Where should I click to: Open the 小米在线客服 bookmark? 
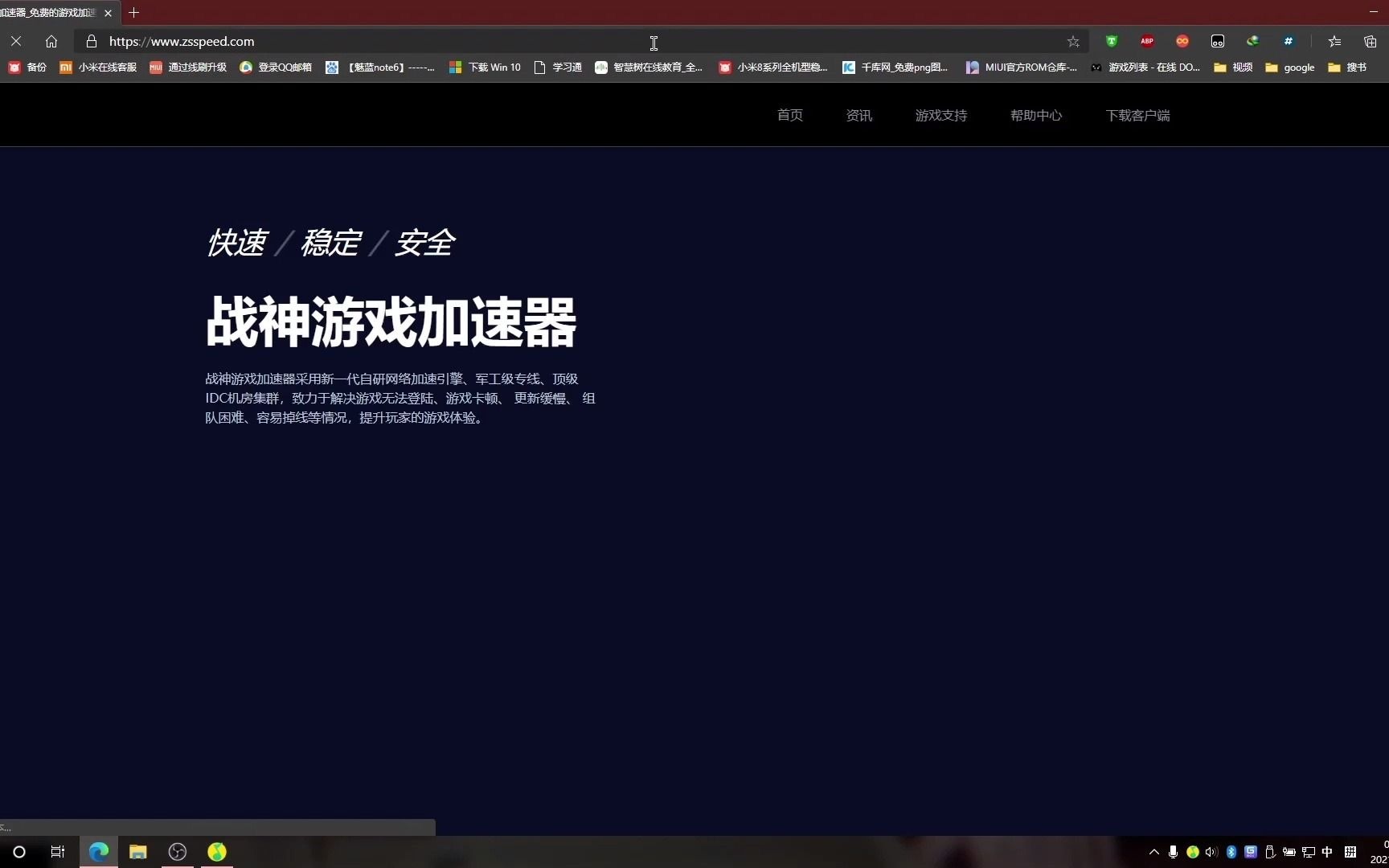point(98,68)
